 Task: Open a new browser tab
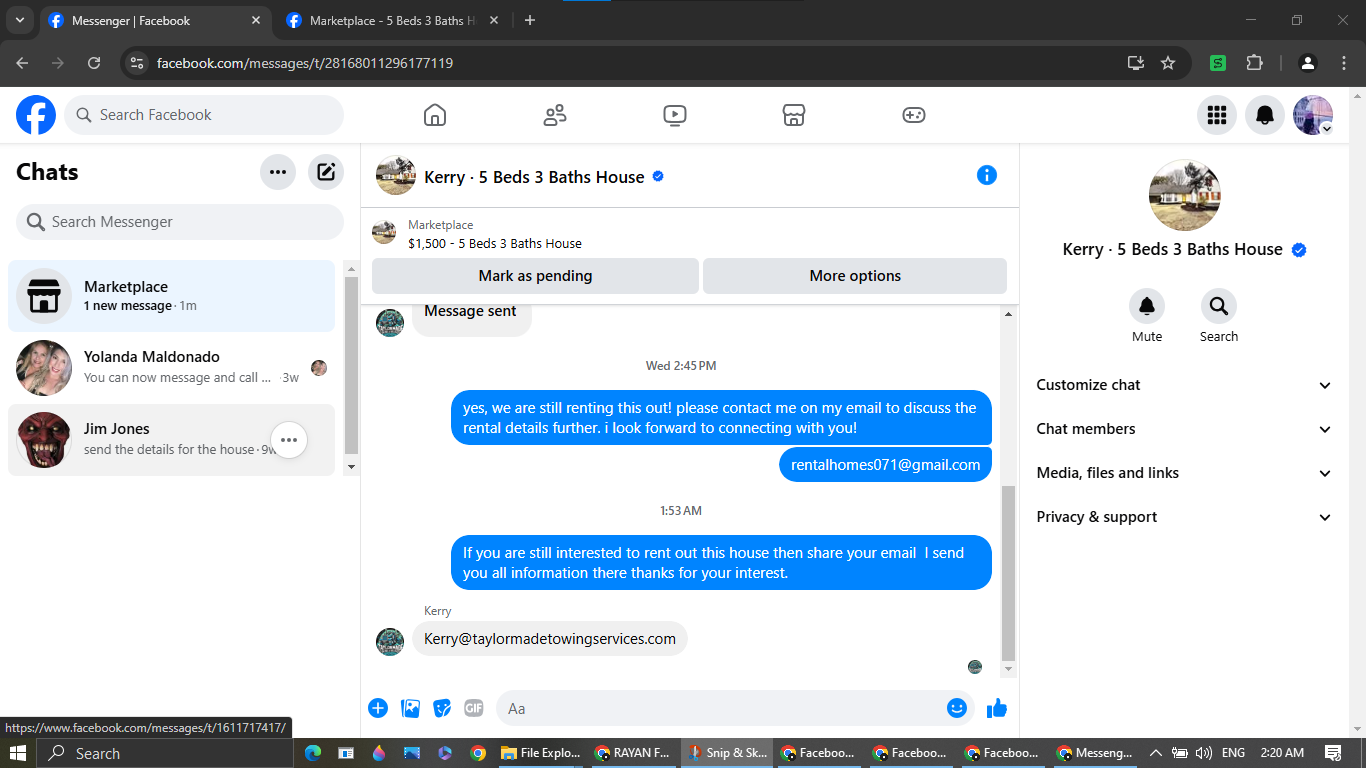tap(530, 20)
